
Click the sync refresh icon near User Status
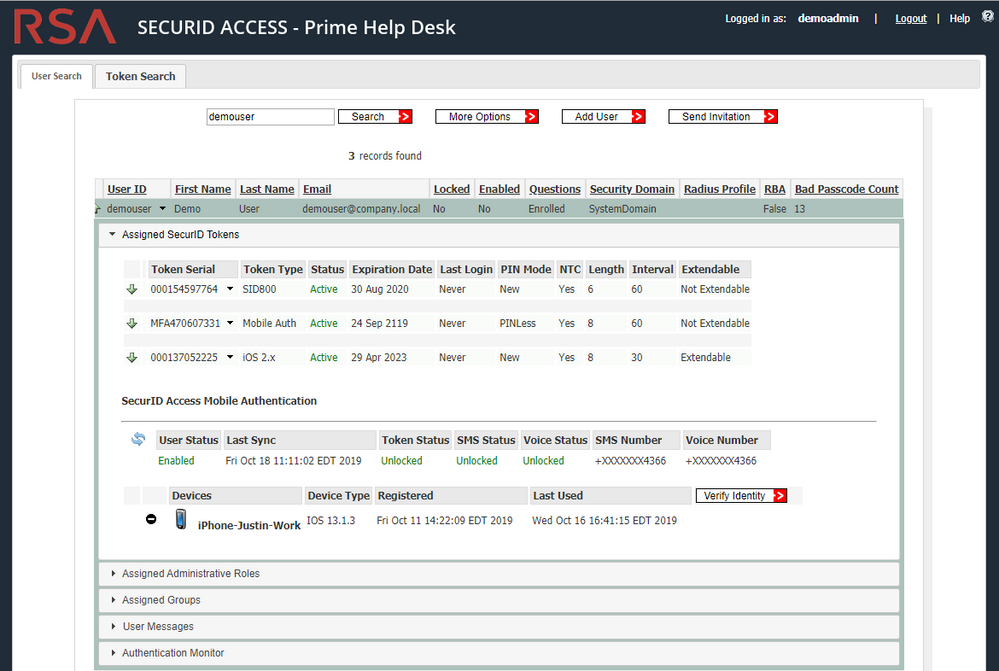pyautogui.click(x=138, y=440)
